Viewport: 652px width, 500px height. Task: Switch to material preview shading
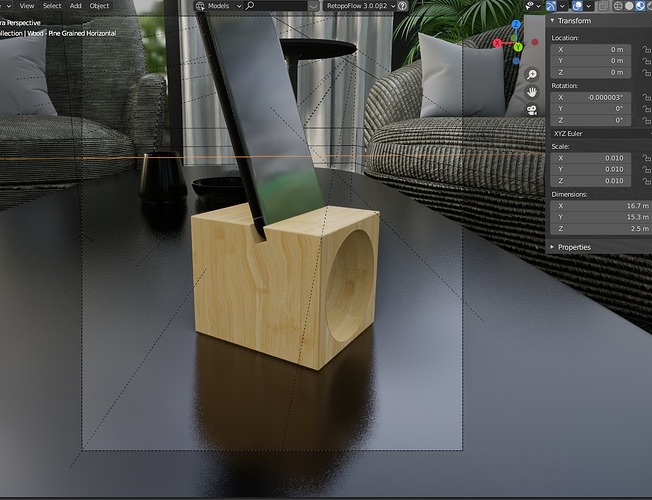pos(640,6)
